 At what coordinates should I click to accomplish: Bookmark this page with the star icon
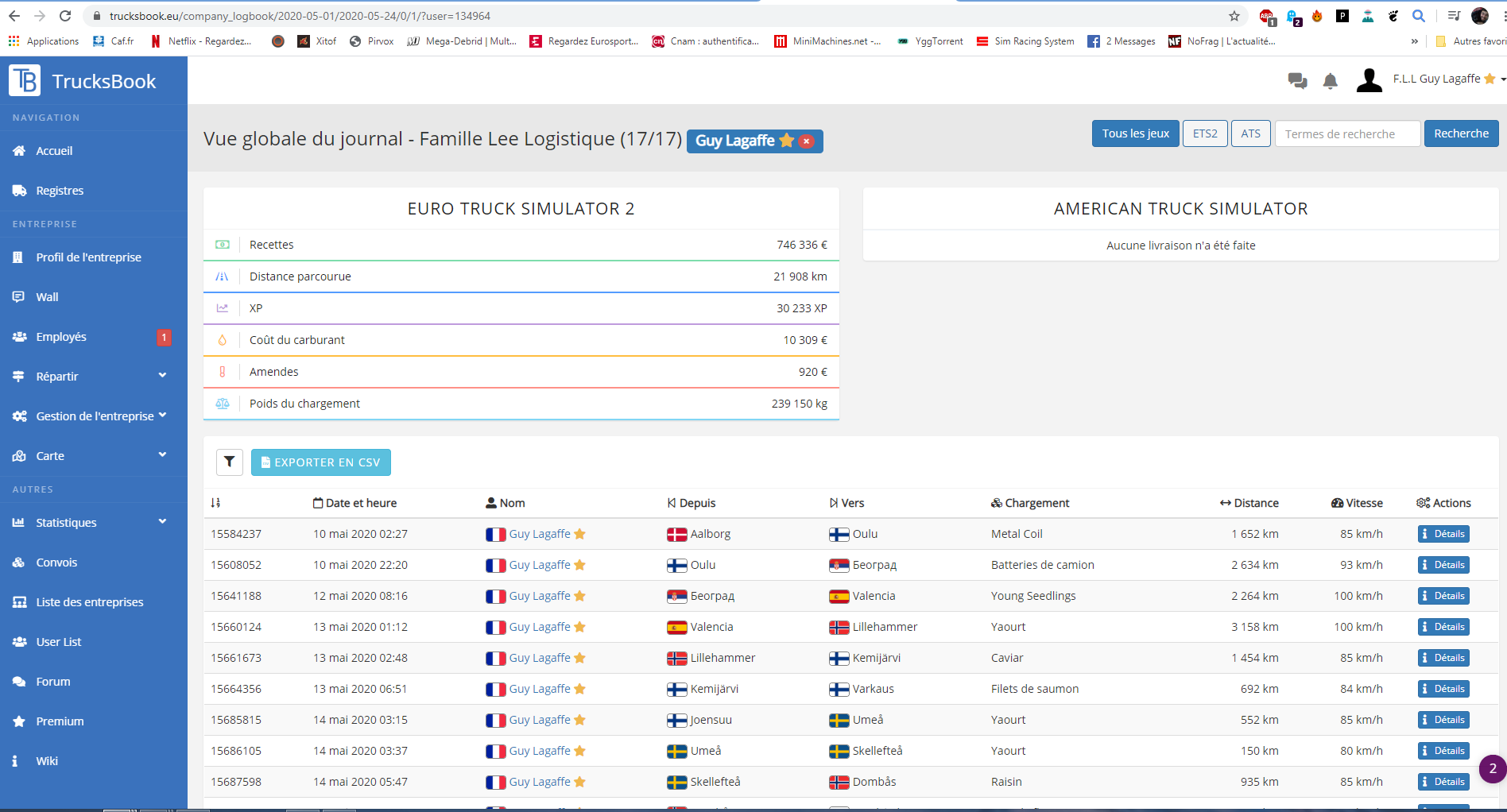click(1234, 16)
